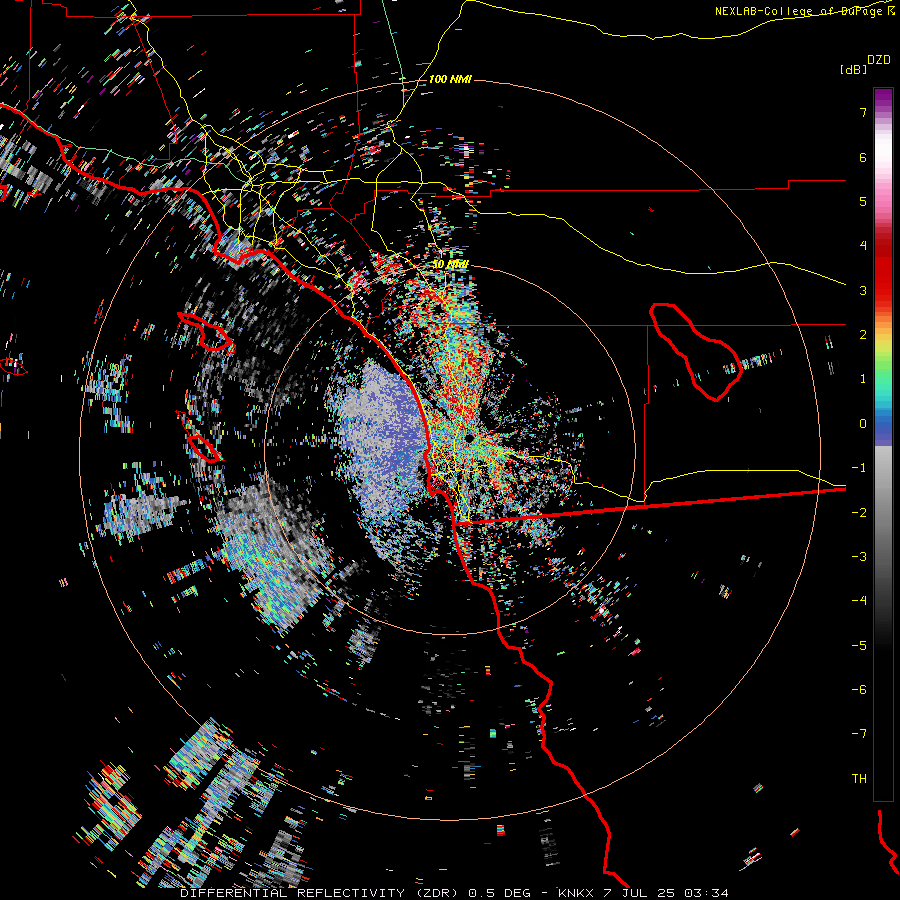Click the color scale bar at 0 dB blue
Image resolution: width=900 pixels, height=900 pixels.
[883, 424]
